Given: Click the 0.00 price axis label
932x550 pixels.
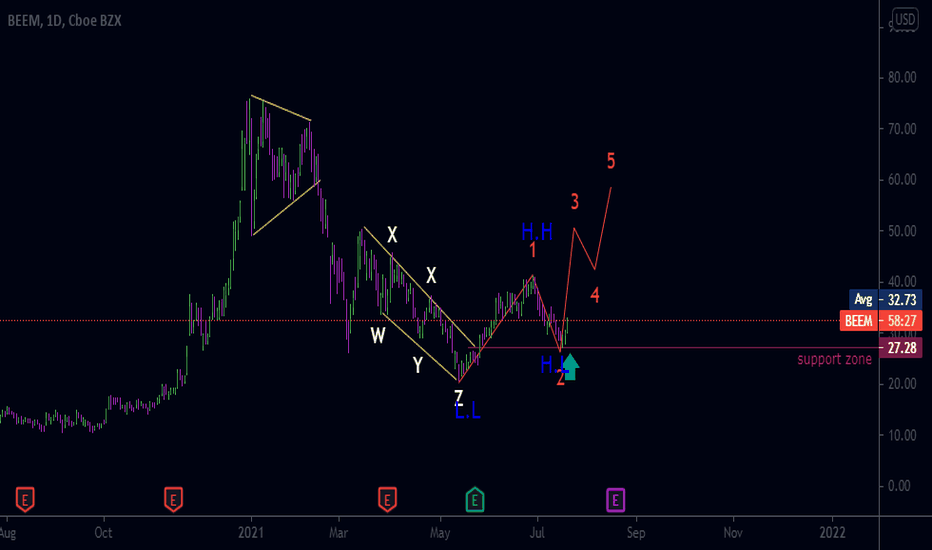Looking at the screenshot, I should pos(899,486).
